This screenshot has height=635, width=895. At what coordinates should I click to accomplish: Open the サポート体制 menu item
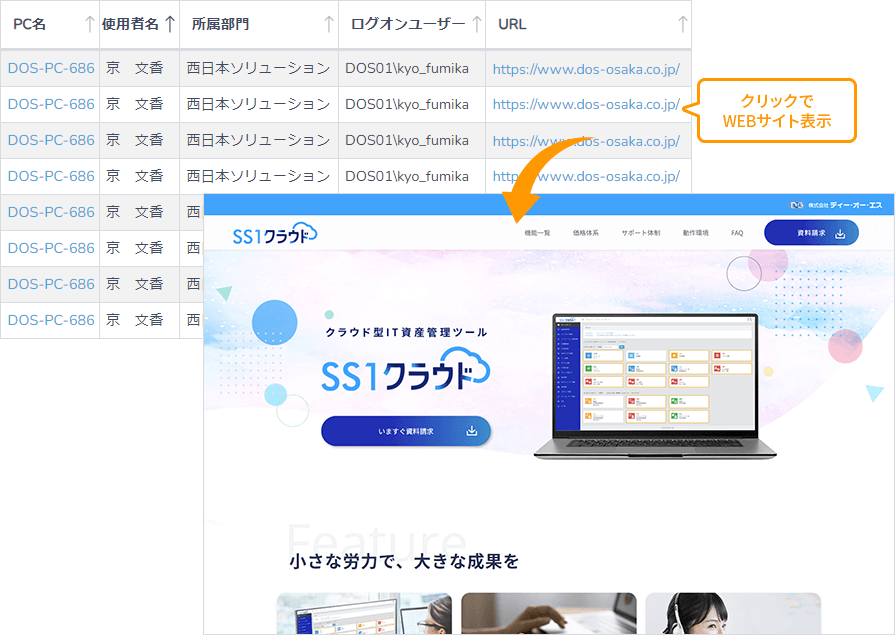641,233
